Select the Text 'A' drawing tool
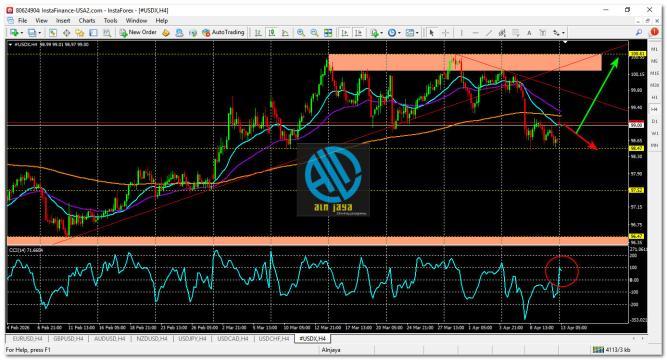This screenshot has height=360, width=667. coord(529,33)
